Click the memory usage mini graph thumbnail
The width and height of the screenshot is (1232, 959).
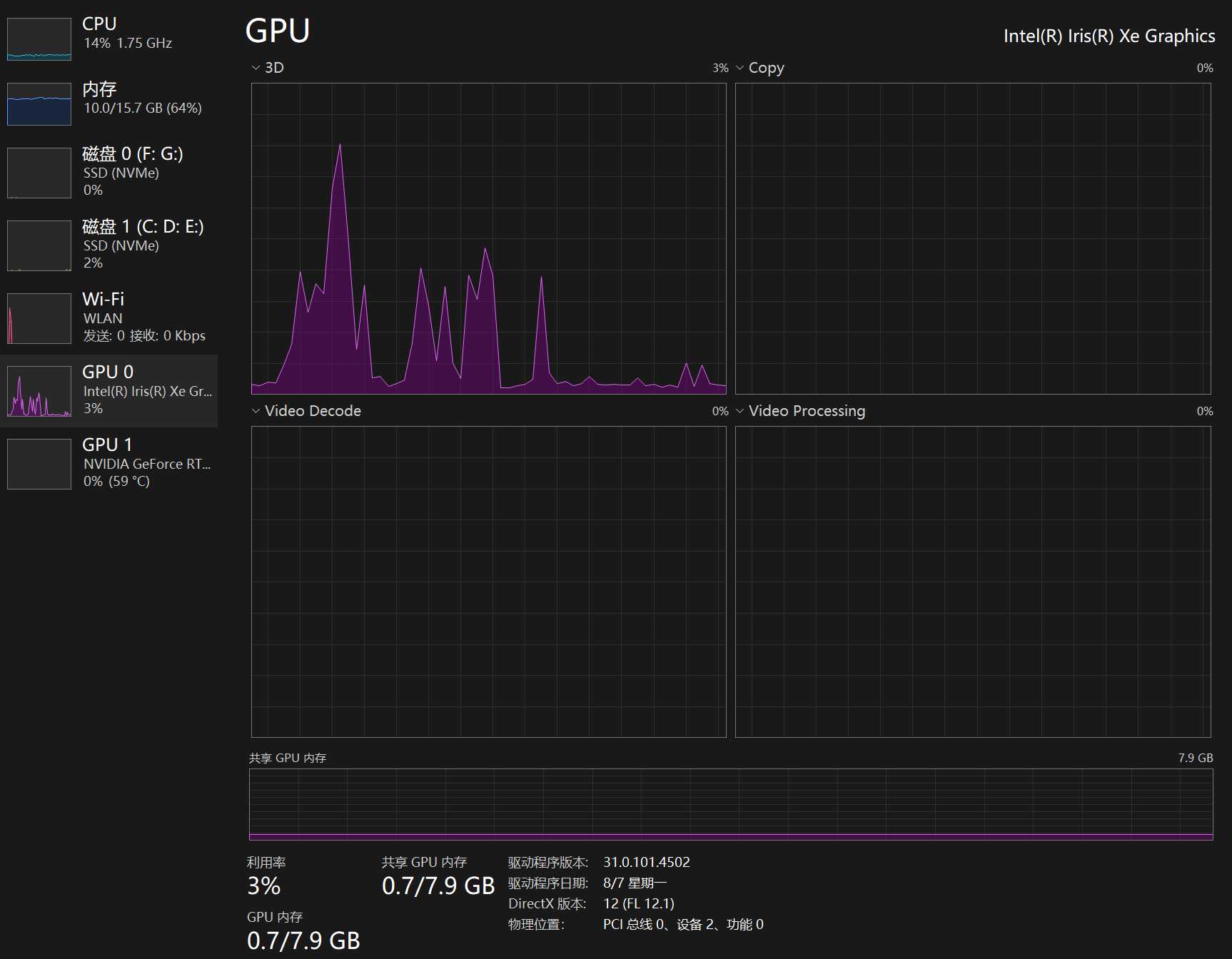pyautogui.click(x=39, y=104)
